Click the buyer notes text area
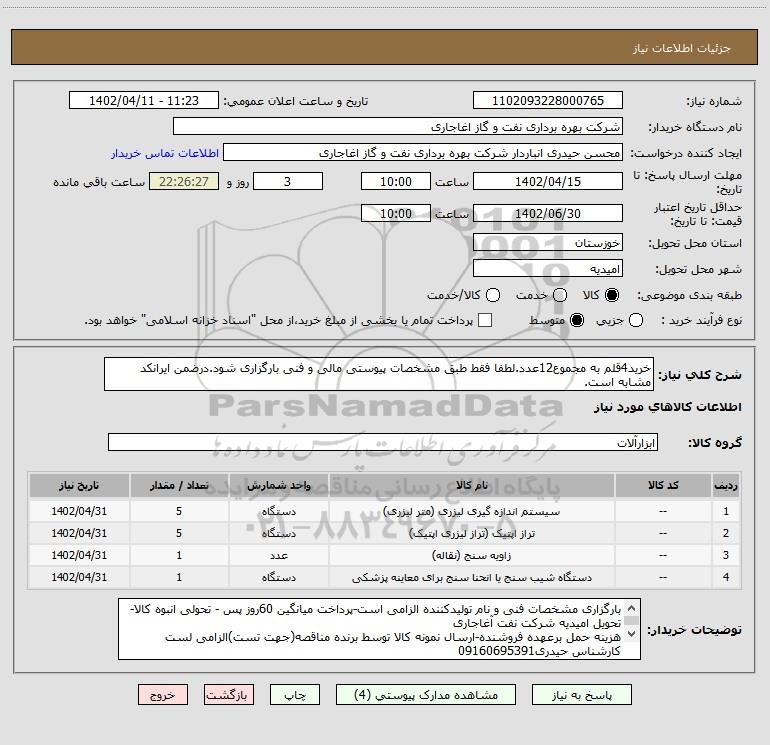This screenshot has width=770, height=745. tap(379, 629)
